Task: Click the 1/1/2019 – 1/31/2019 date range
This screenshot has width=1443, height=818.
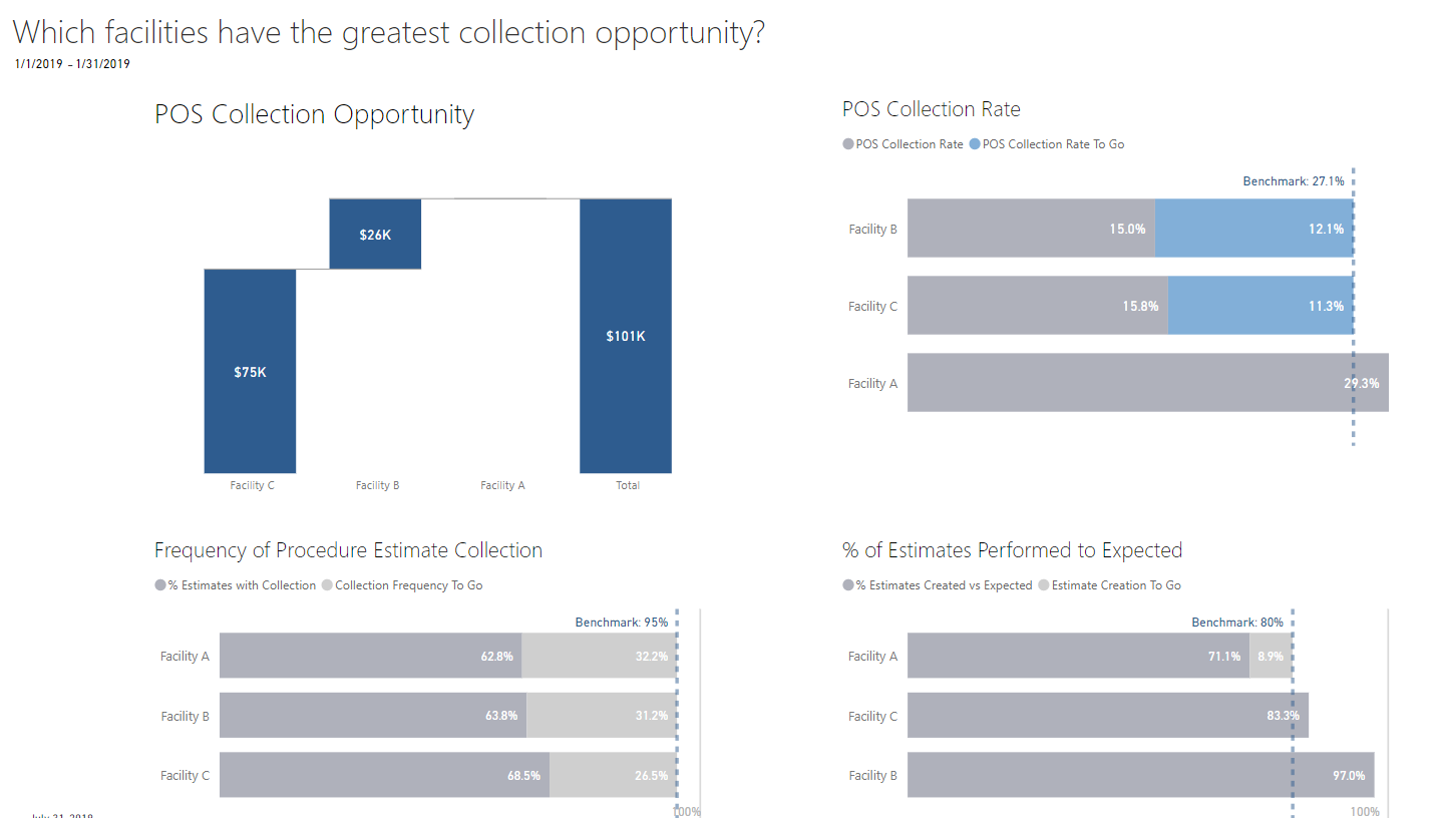Action: coord(73,64)
